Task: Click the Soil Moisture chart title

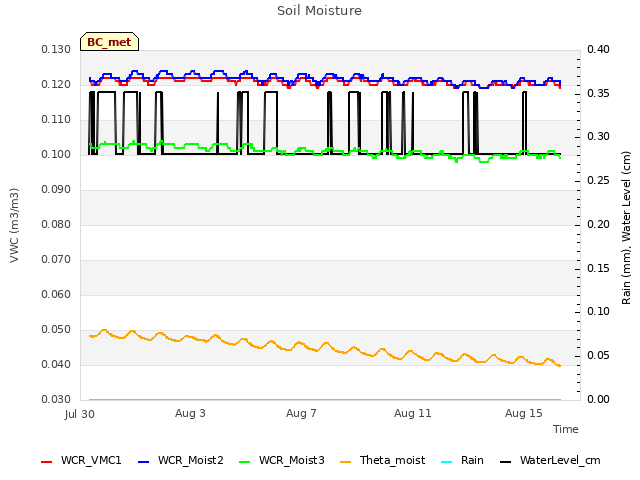Action: (320, 11)
